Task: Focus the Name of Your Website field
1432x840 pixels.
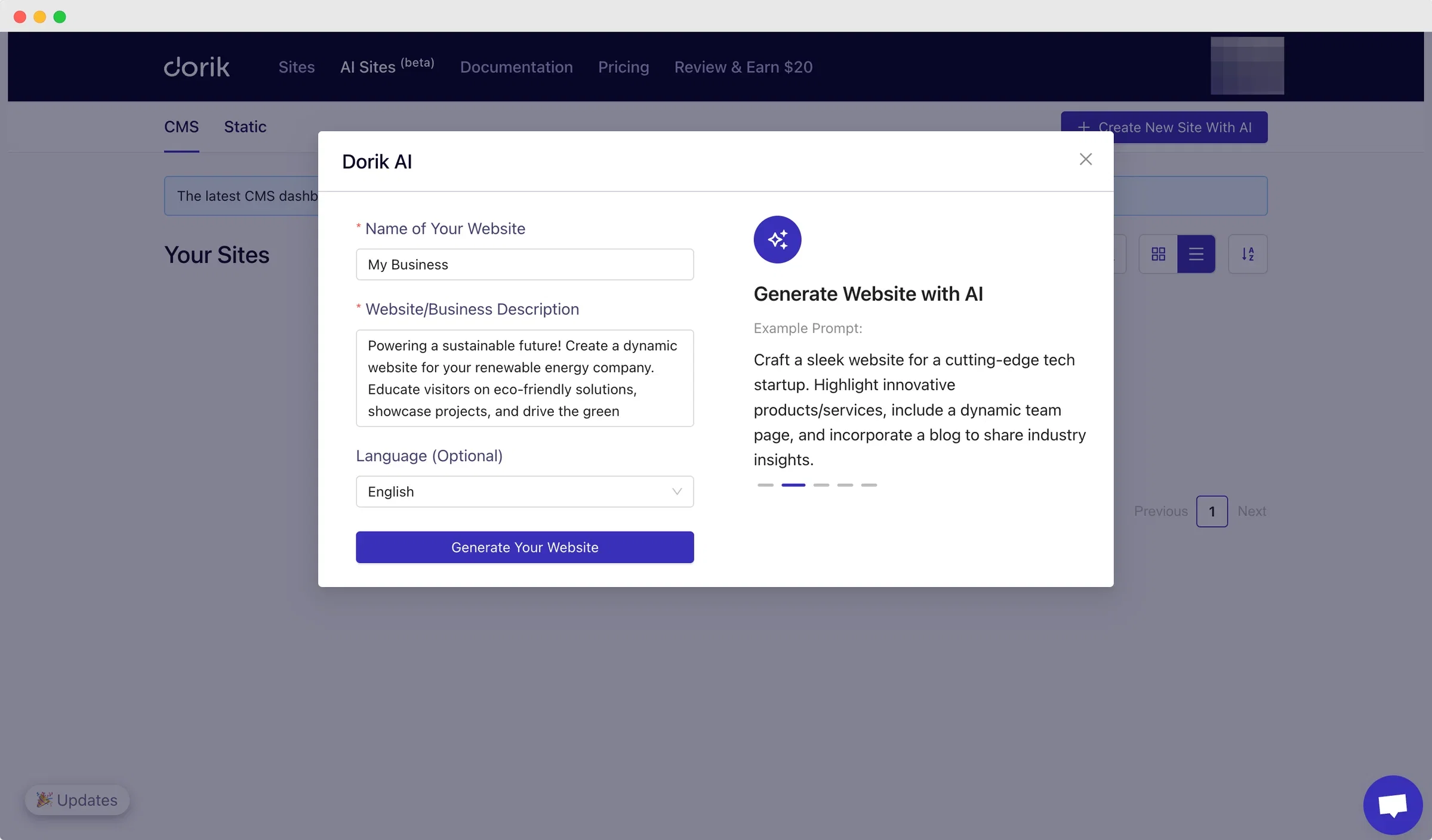Action: [525, 264]
